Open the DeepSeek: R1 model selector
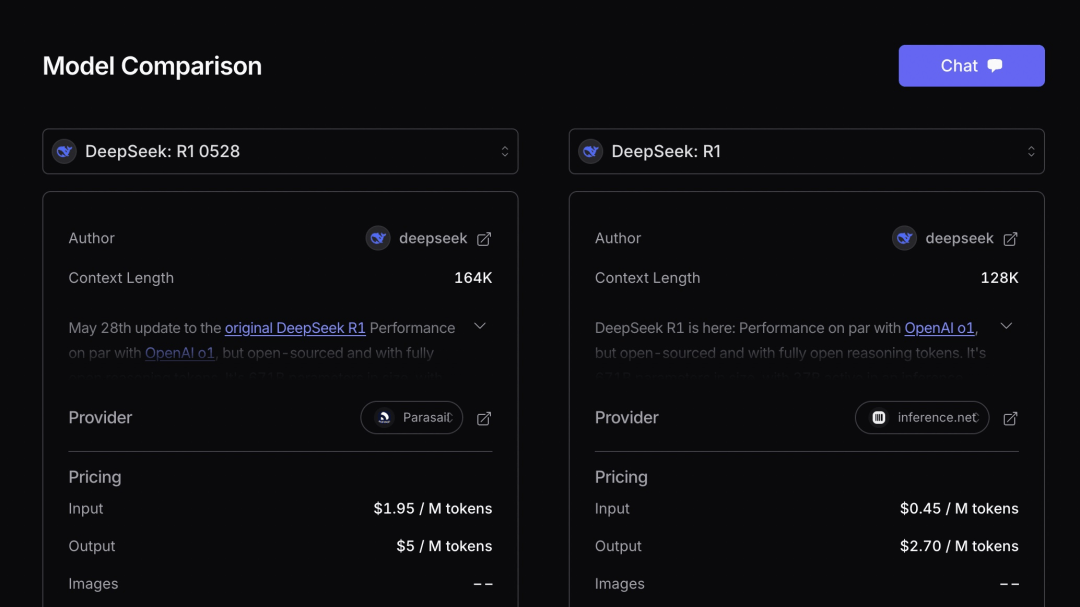 tap(806, 152)
